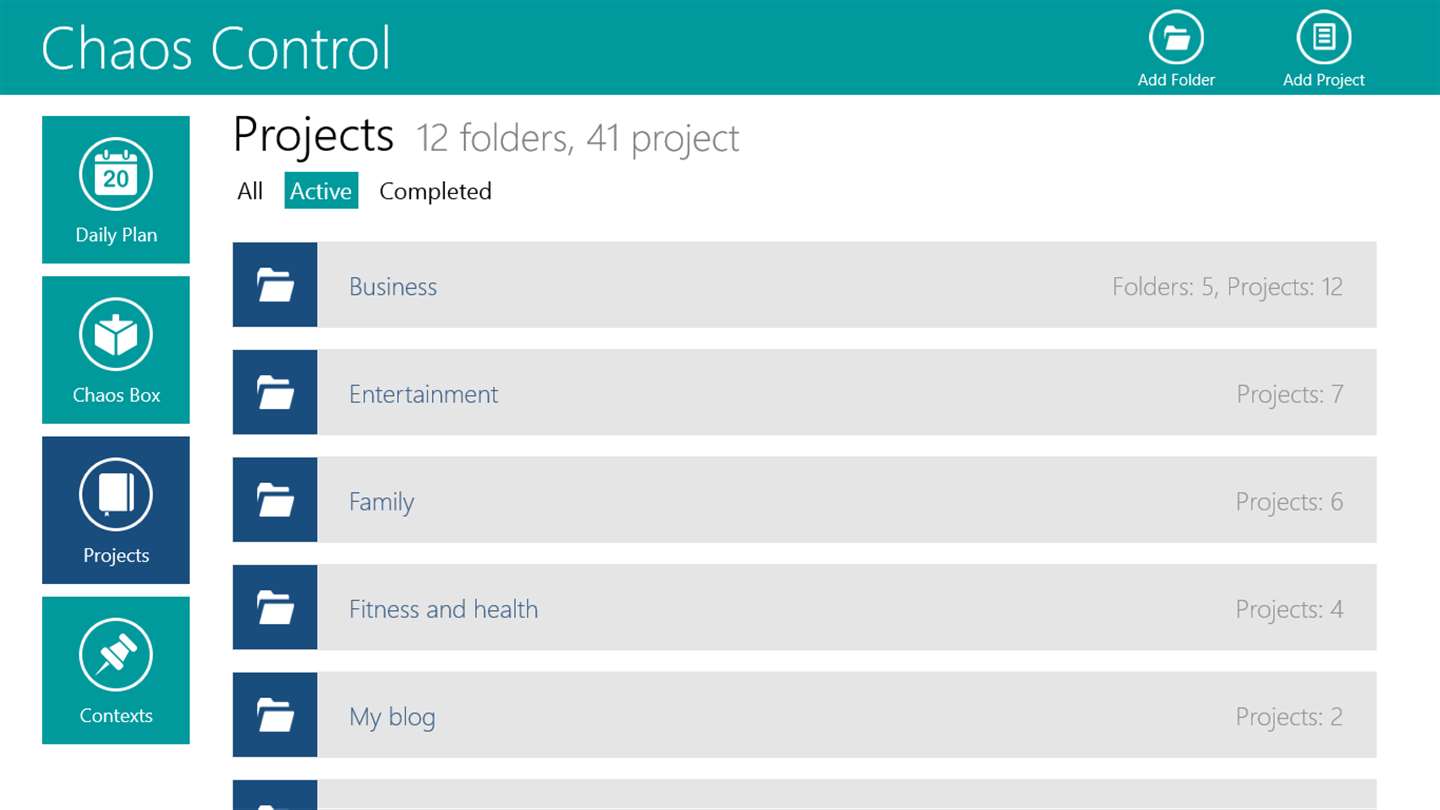Click the Add Project icon
Viewport: 1440px width, 810px height.
1323,38
